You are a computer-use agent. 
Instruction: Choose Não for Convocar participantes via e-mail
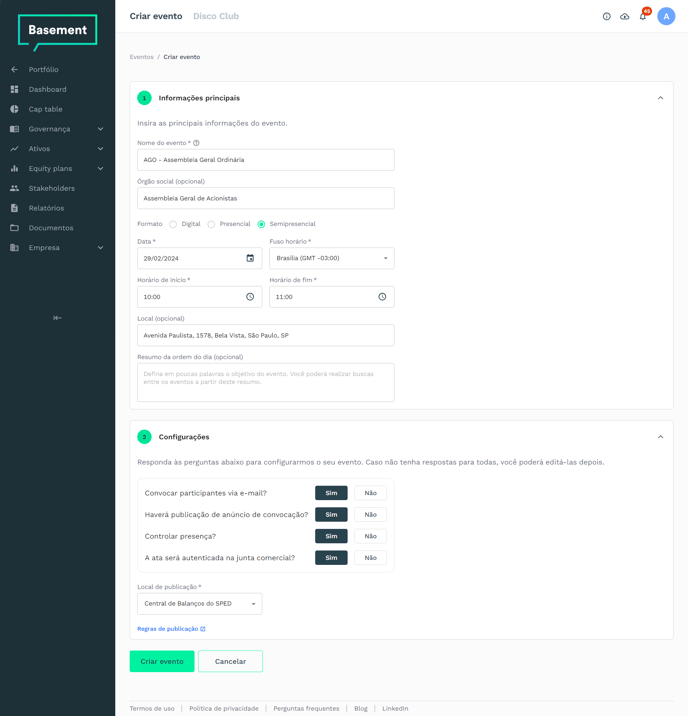click(x=370, y=493)
